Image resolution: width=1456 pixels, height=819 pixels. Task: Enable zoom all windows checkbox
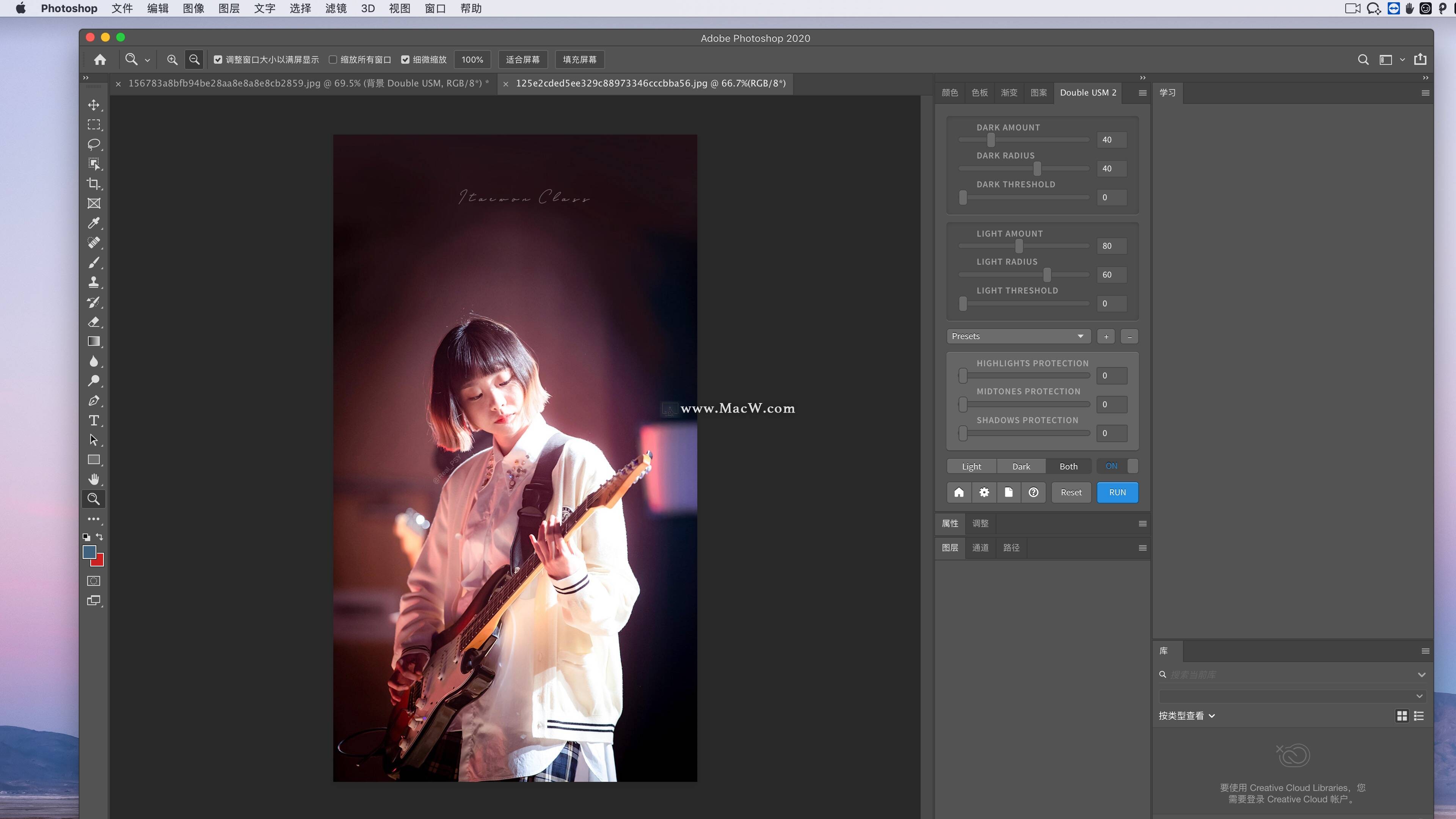pos(333,60)
